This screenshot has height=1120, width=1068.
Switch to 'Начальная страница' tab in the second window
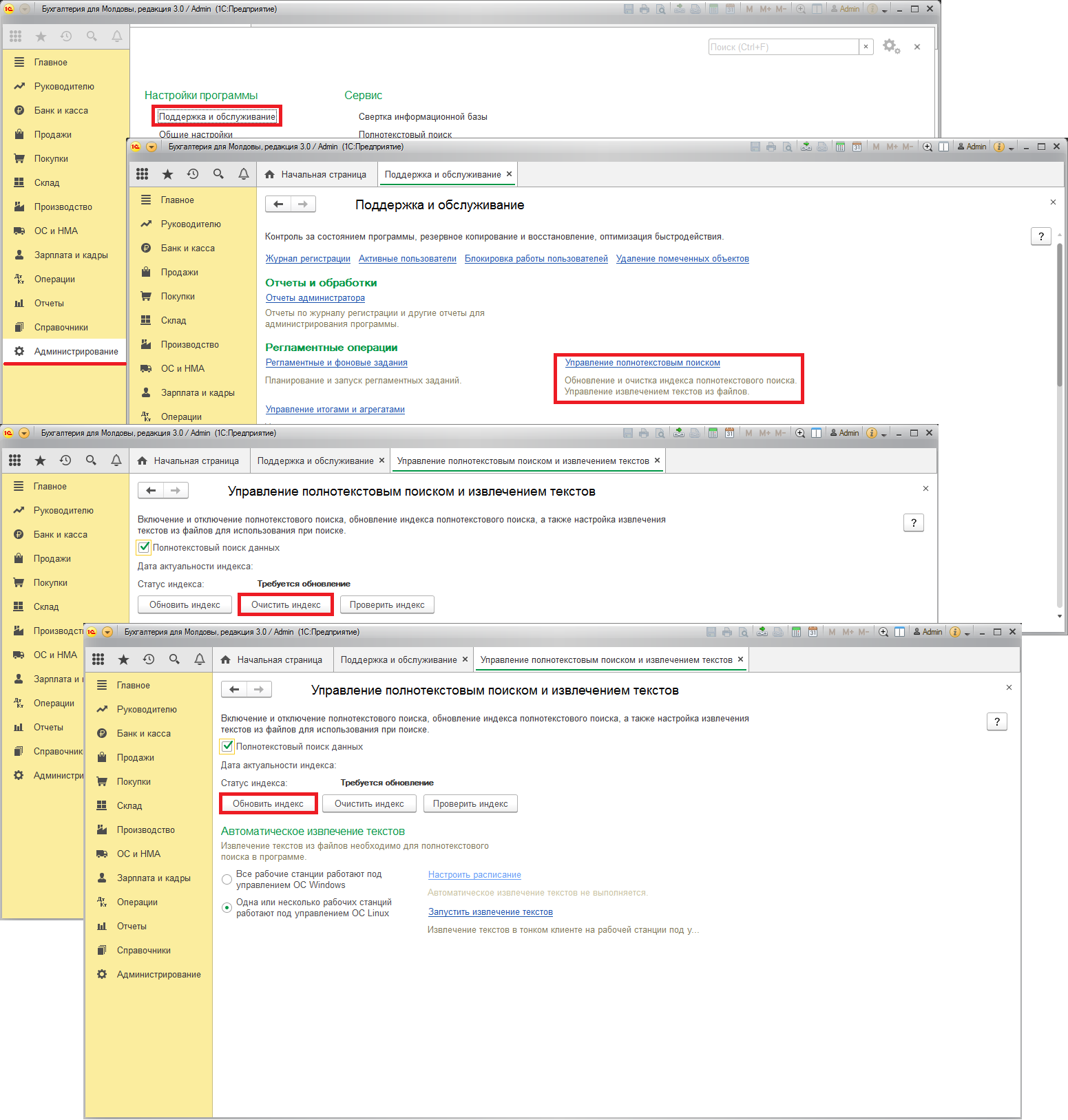click(316, 174)
